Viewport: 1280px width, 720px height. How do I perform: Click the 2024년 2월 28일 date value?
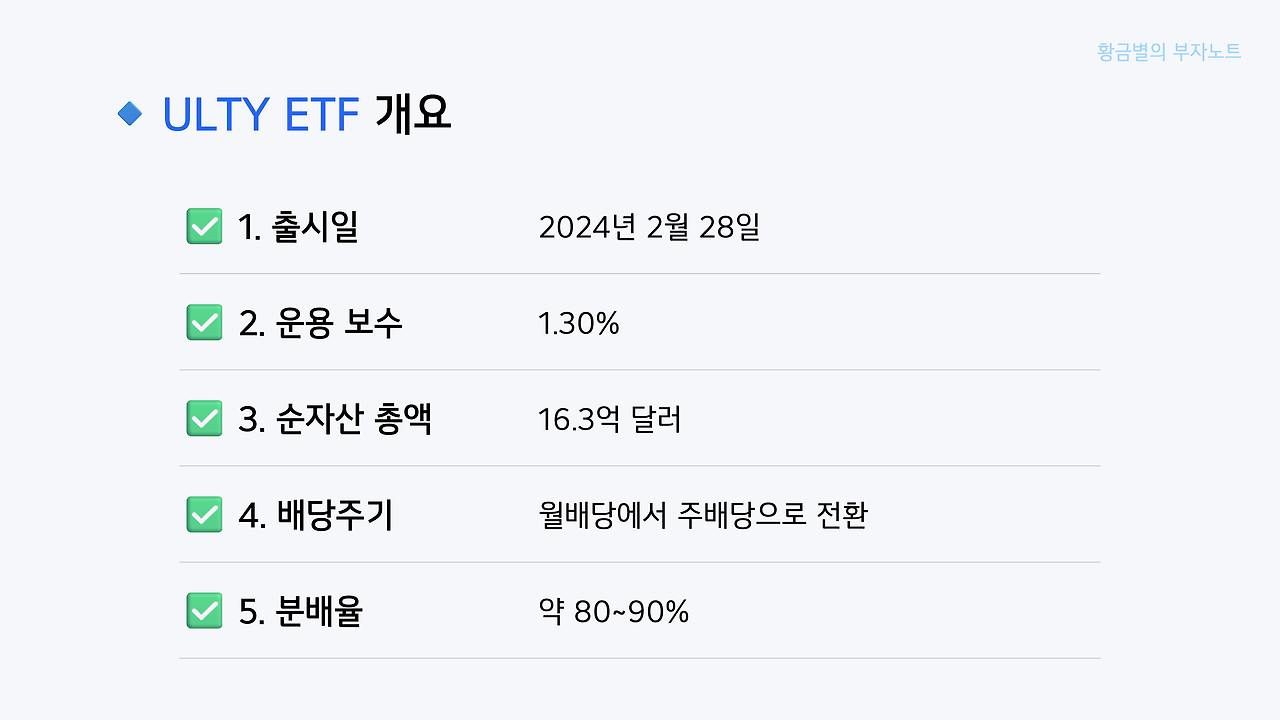(x=649, y=228)
